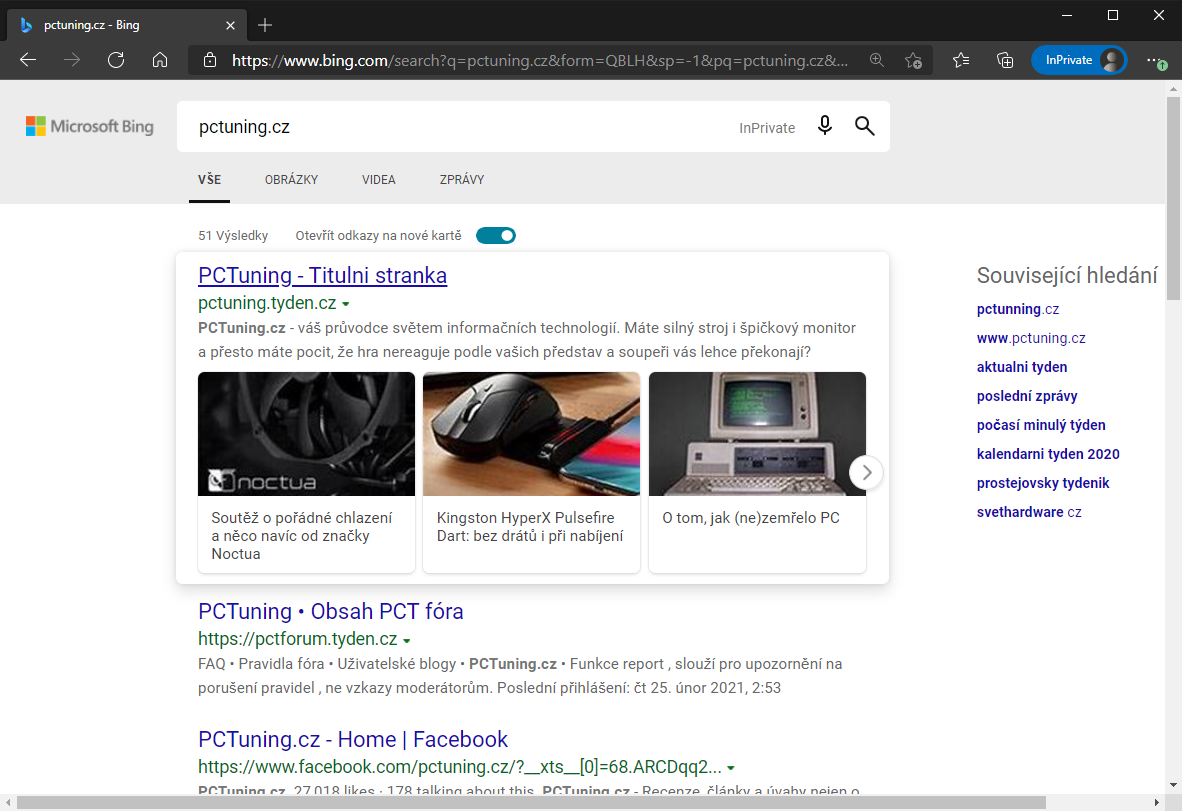Click the vertical scrollbar down arrow
The height and width of the screenshot is (811, 1182).
[x=1173, y=785]
